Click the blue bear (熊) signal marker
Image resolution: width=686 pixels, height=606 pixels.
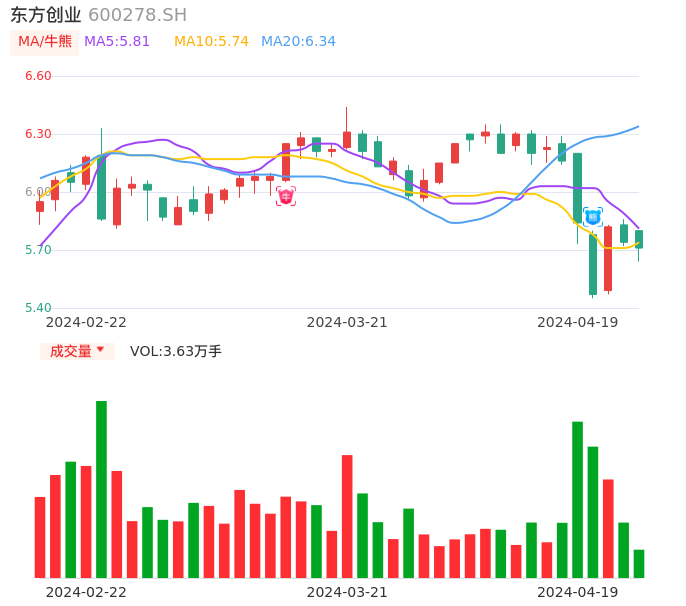593,216
